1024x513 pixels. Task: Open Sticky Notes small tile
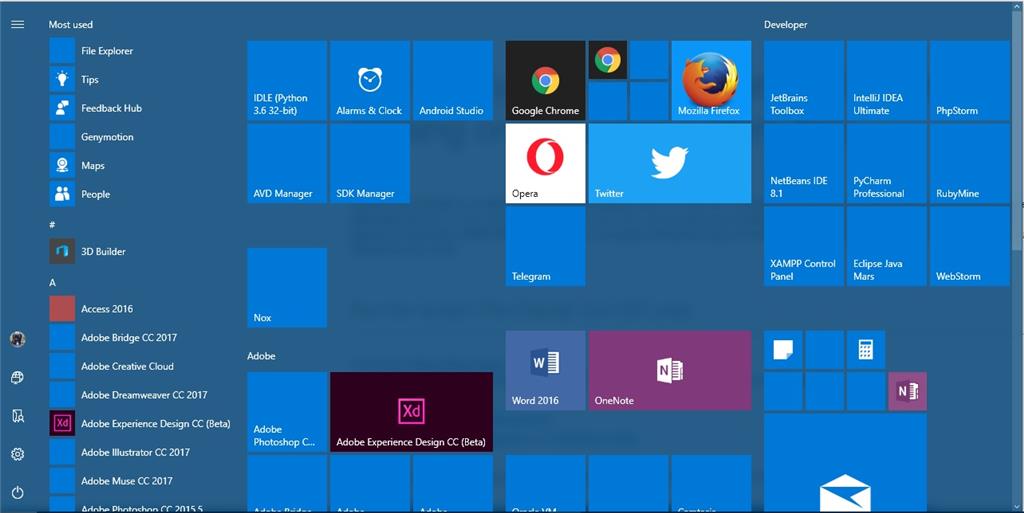(x=783, y=350)
